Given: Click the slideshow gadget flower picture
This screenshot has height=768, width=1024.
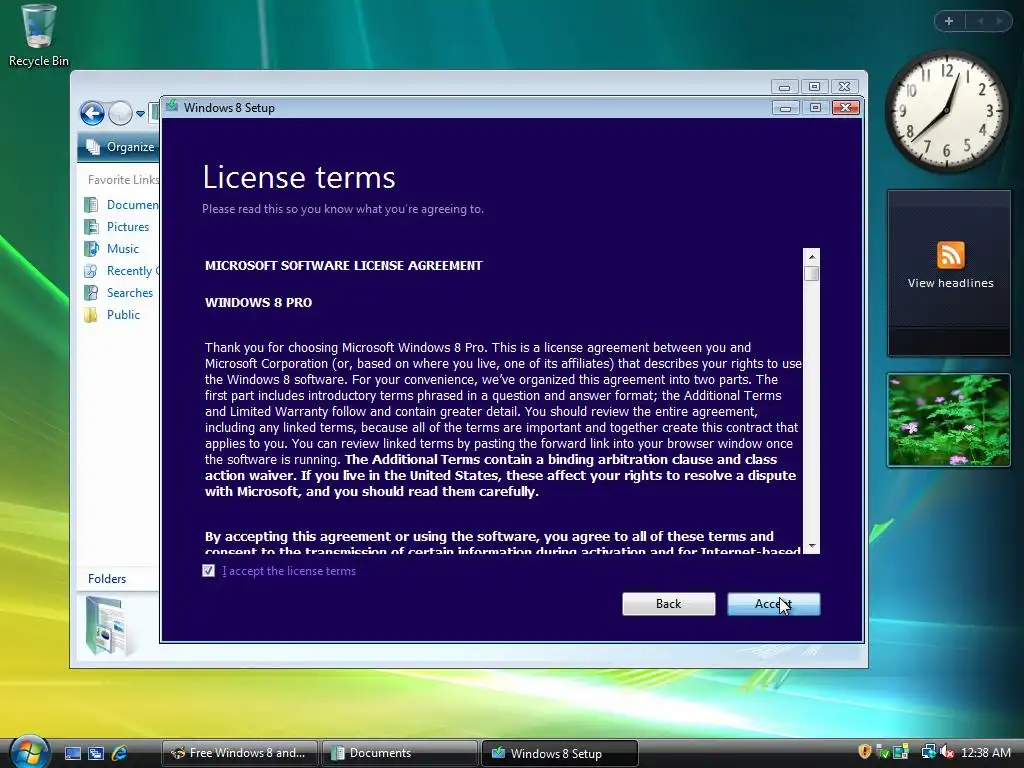Looking at the screenshot, I should 949,420.
